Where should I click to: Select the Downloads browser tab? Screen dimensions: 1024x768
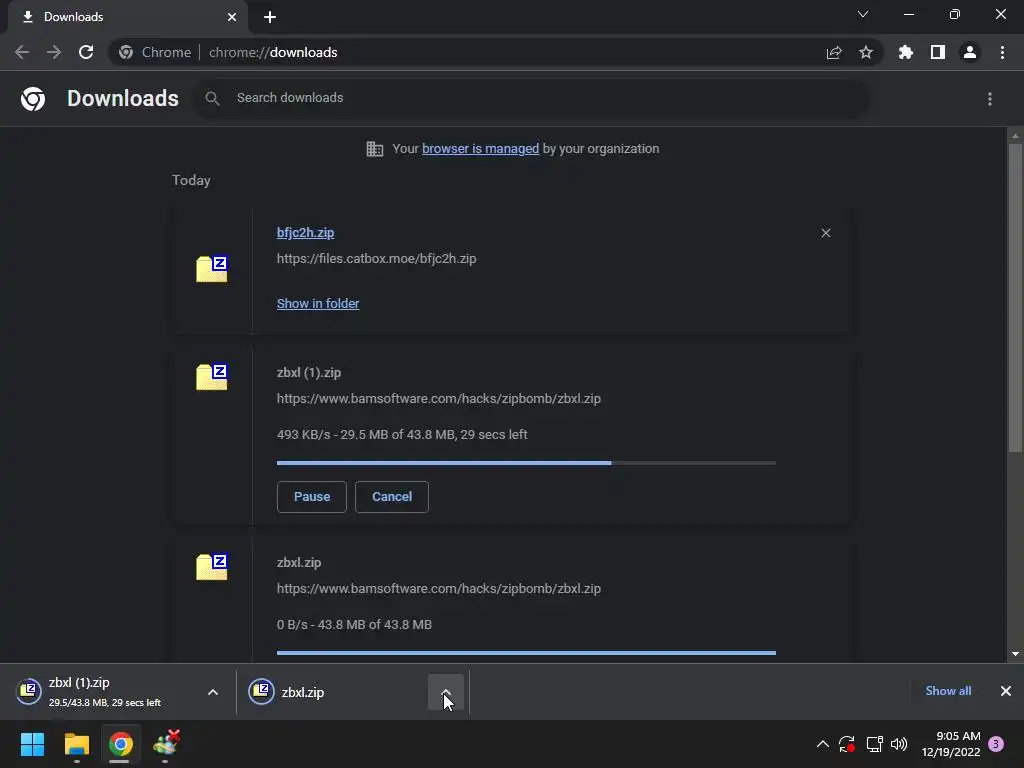click(x=128, y=17)
